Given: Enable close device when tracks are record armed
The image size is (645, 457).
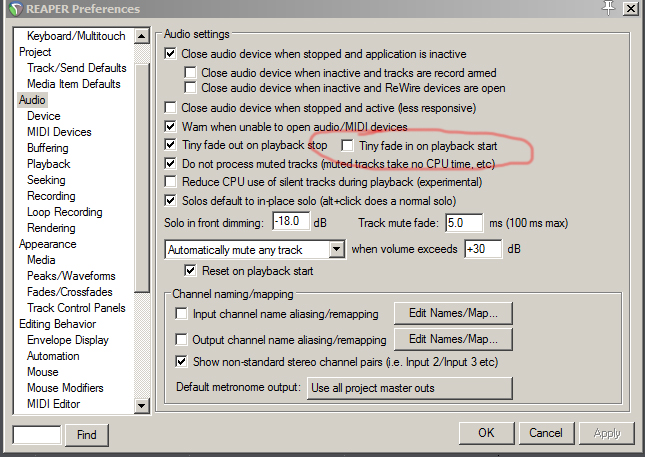Looking at the screenshot, I should point(190,72).
